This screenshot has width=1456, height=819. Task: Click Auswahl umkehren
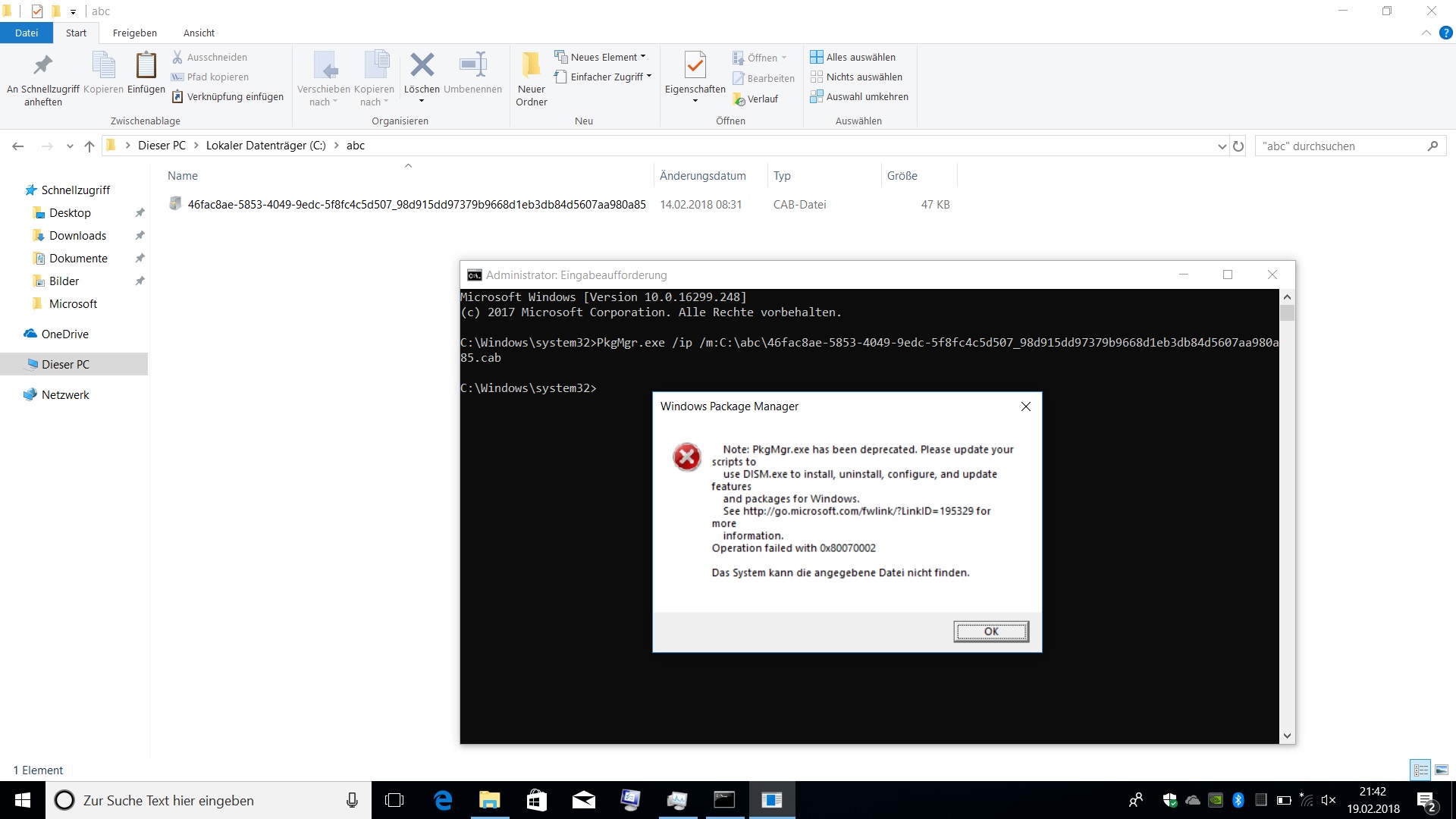(859, 96)
